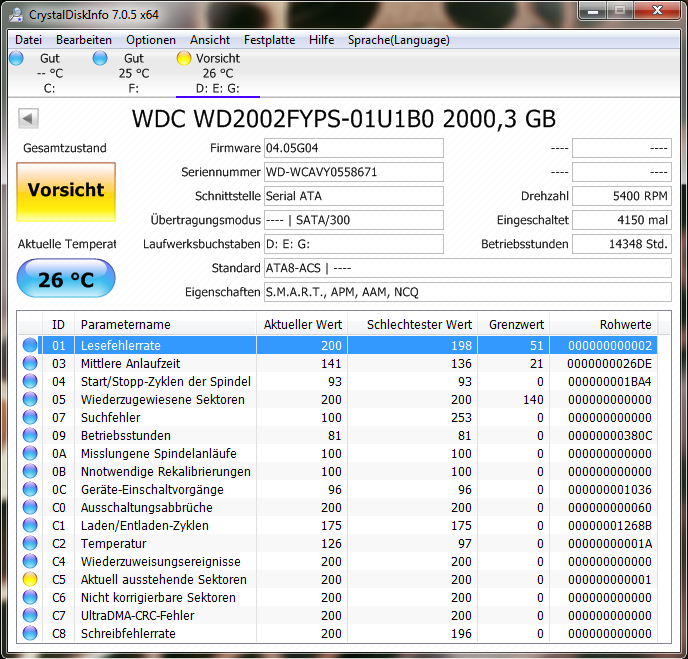Click status orb of Wiederzugewiesene Sektoren row
This screenshot has width=688, height=659.
click(x=30, y=399)
